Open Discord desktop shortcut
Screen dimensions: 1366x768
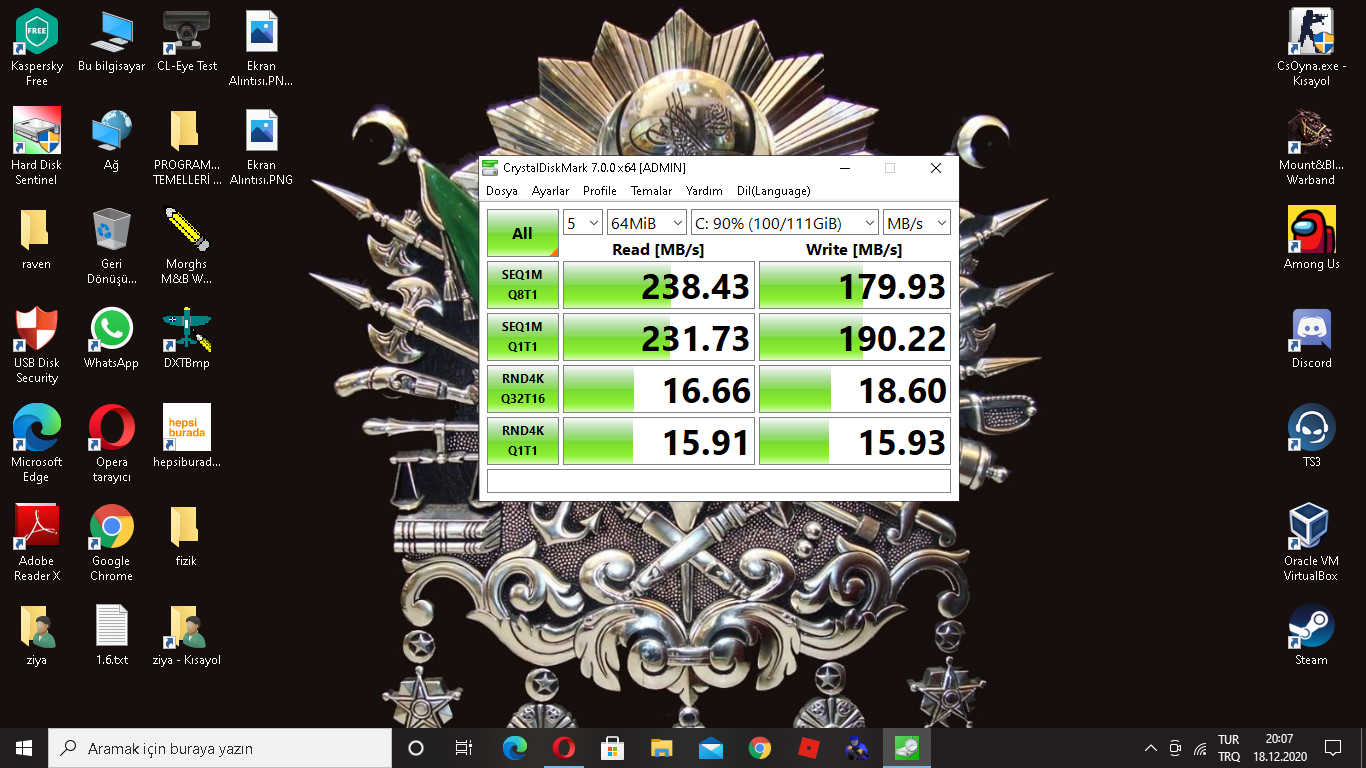pyautogui.click(x=1311, y=338)
